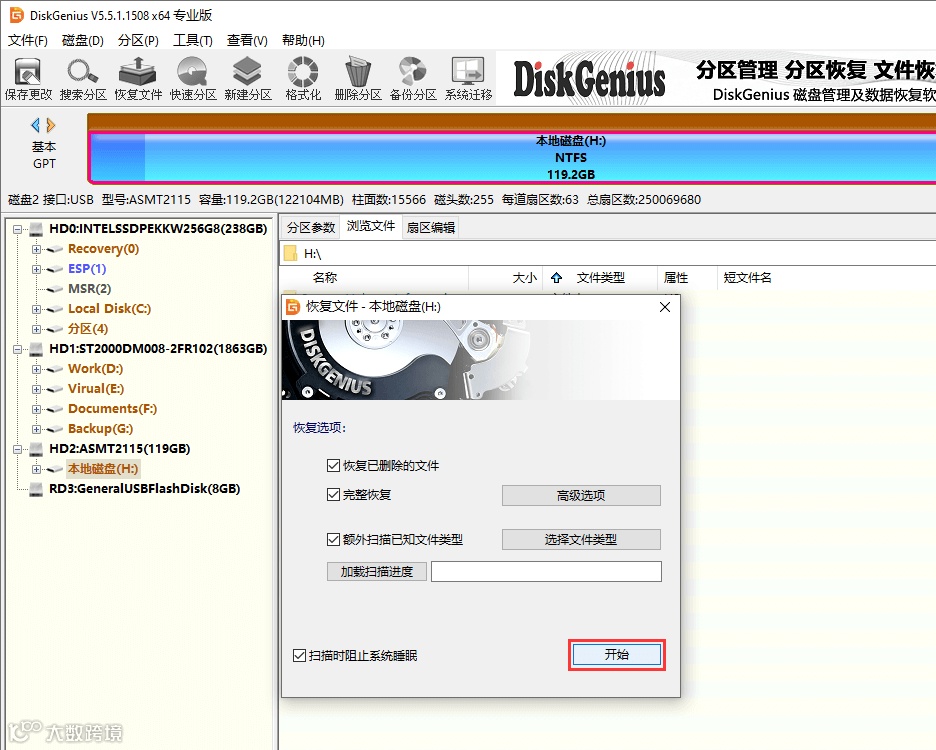This screenshot has width=936, height=750.
Task: Click the HD1 ST2000DM008 disk icon
Action: [36, 349]
